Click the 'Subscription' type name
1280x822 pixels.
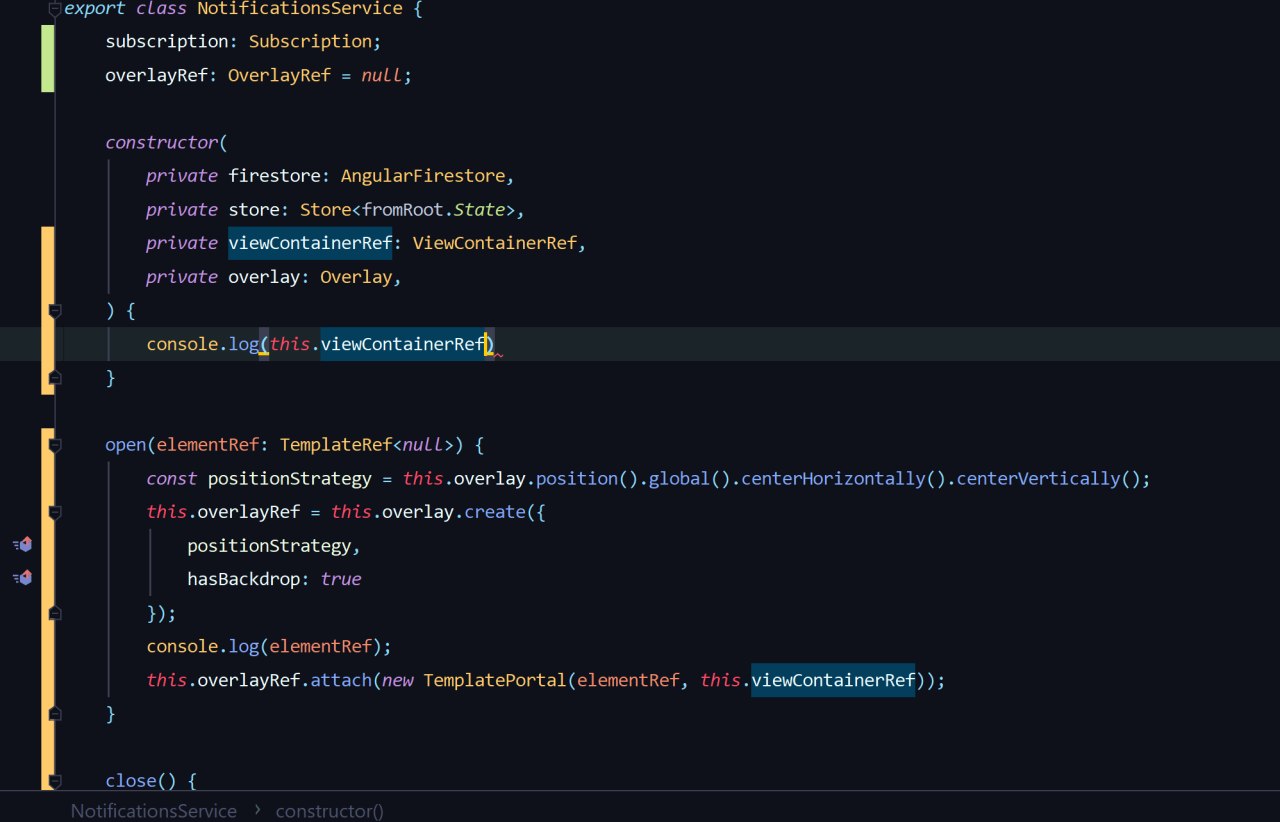[x=310, y=41]
